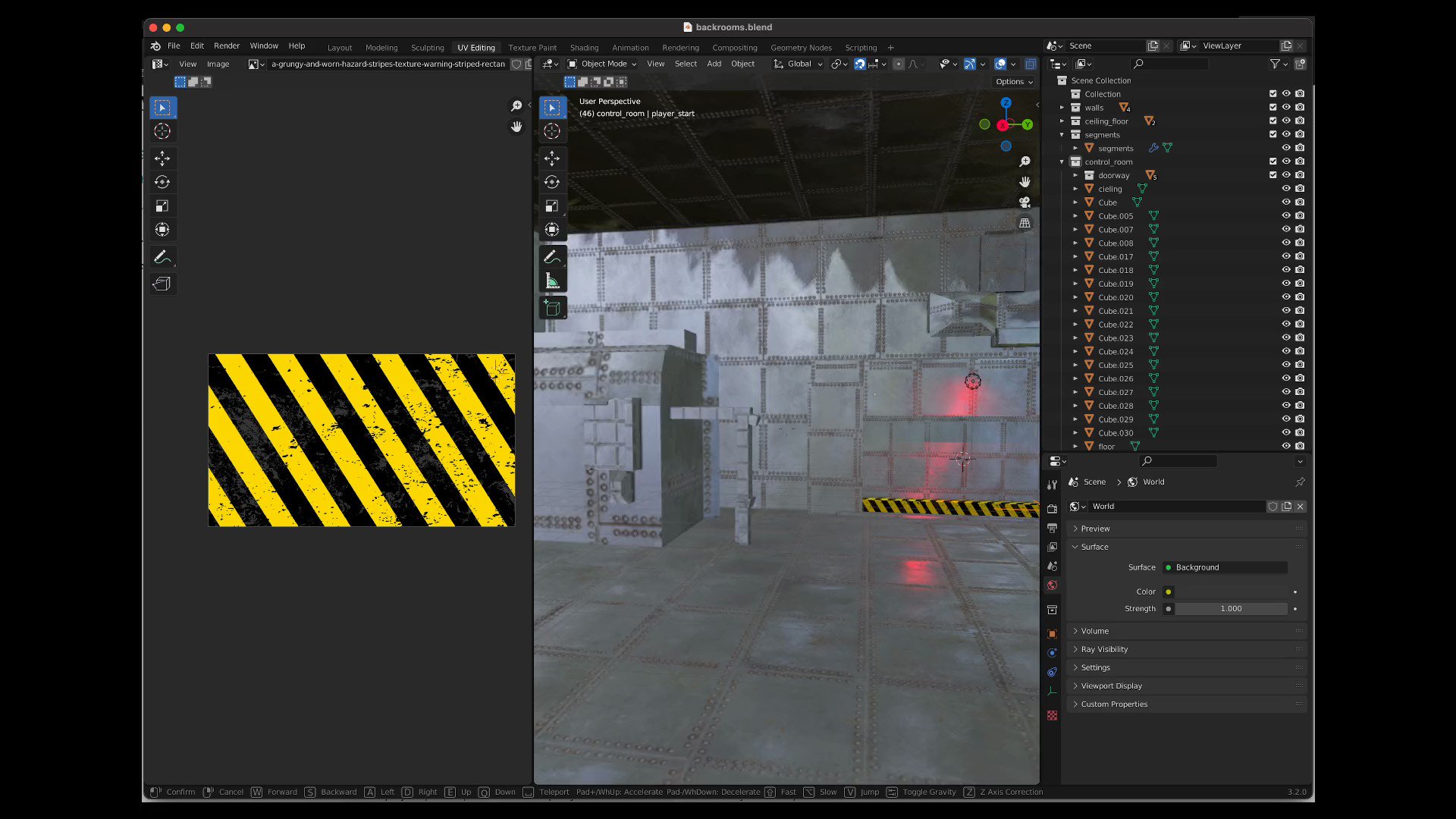Viewport: 1456px width, 819px height.
Task: Click the camera view icon in viewport
Action: (x=1025, y=202)
